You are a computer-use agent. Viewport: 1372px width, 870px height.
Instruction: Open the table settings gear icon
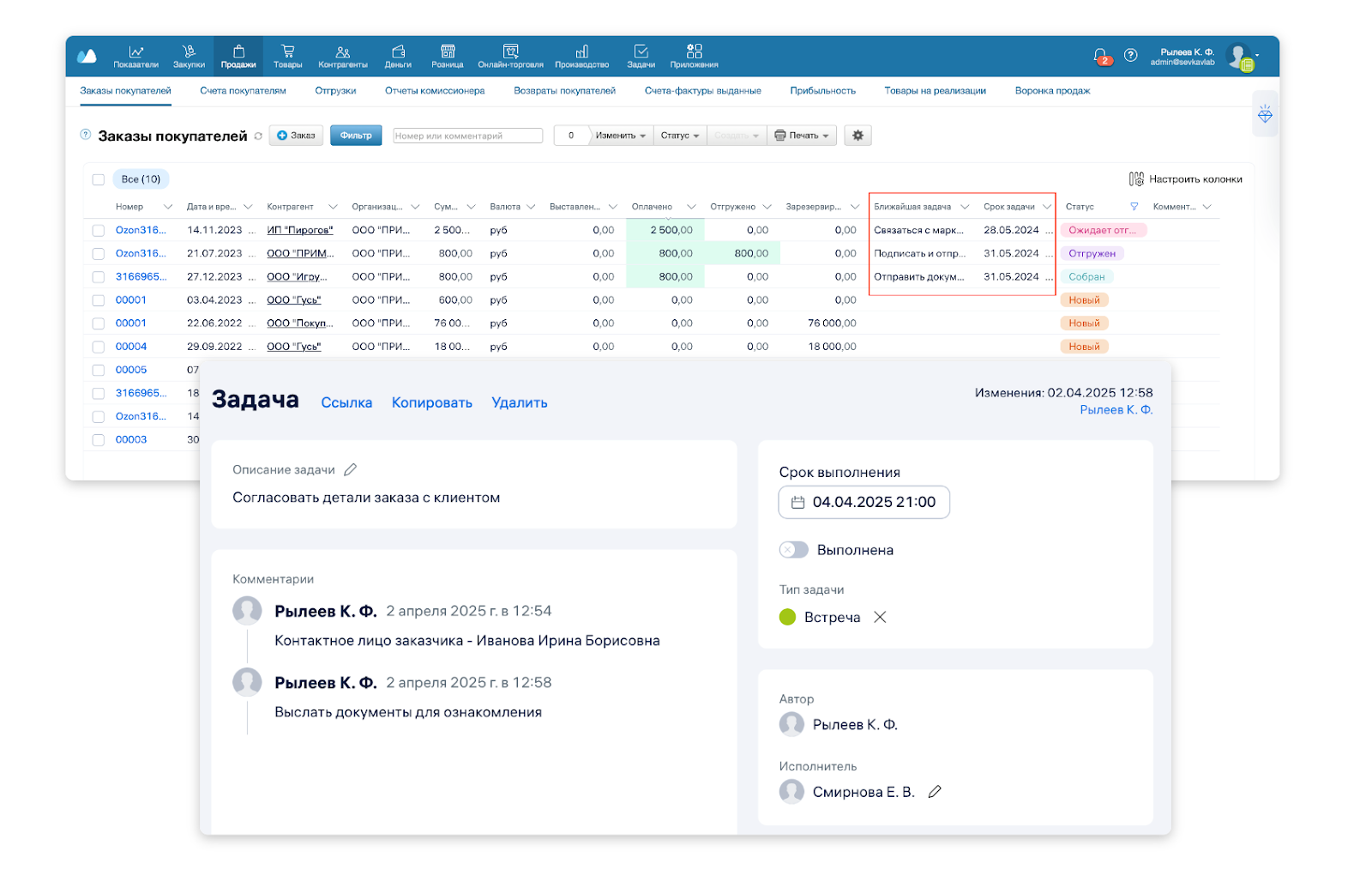[857, 136]
